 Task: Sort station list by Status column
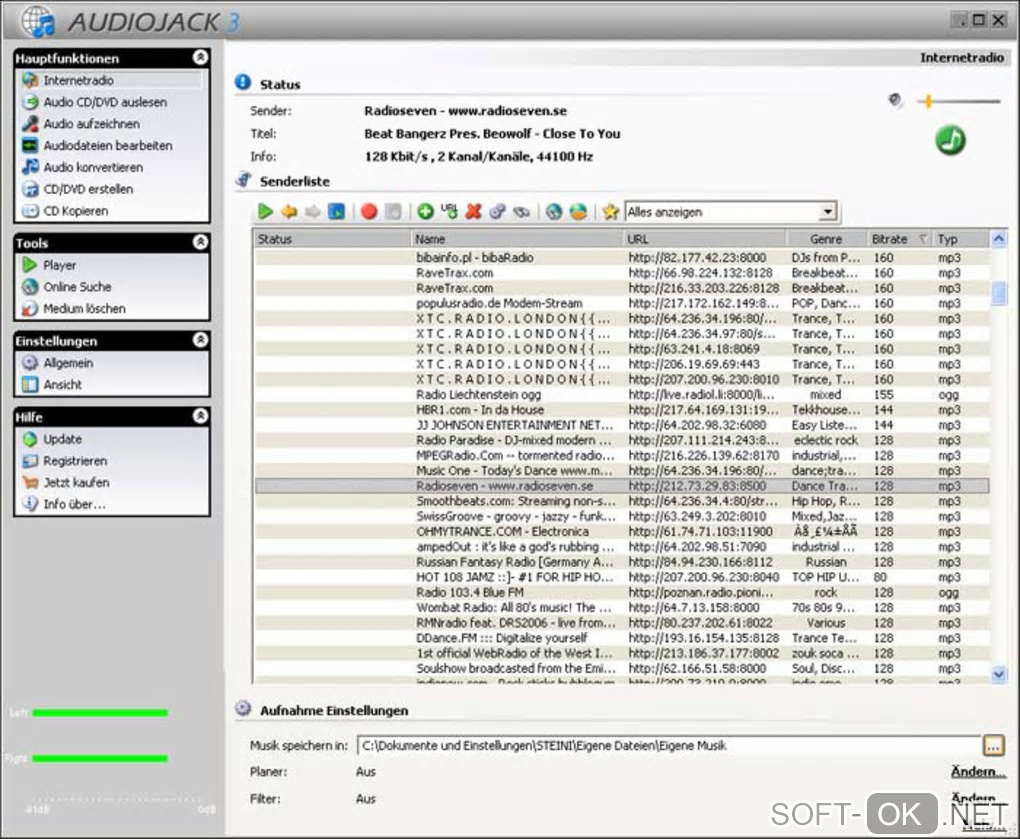(x=332, y=239)
